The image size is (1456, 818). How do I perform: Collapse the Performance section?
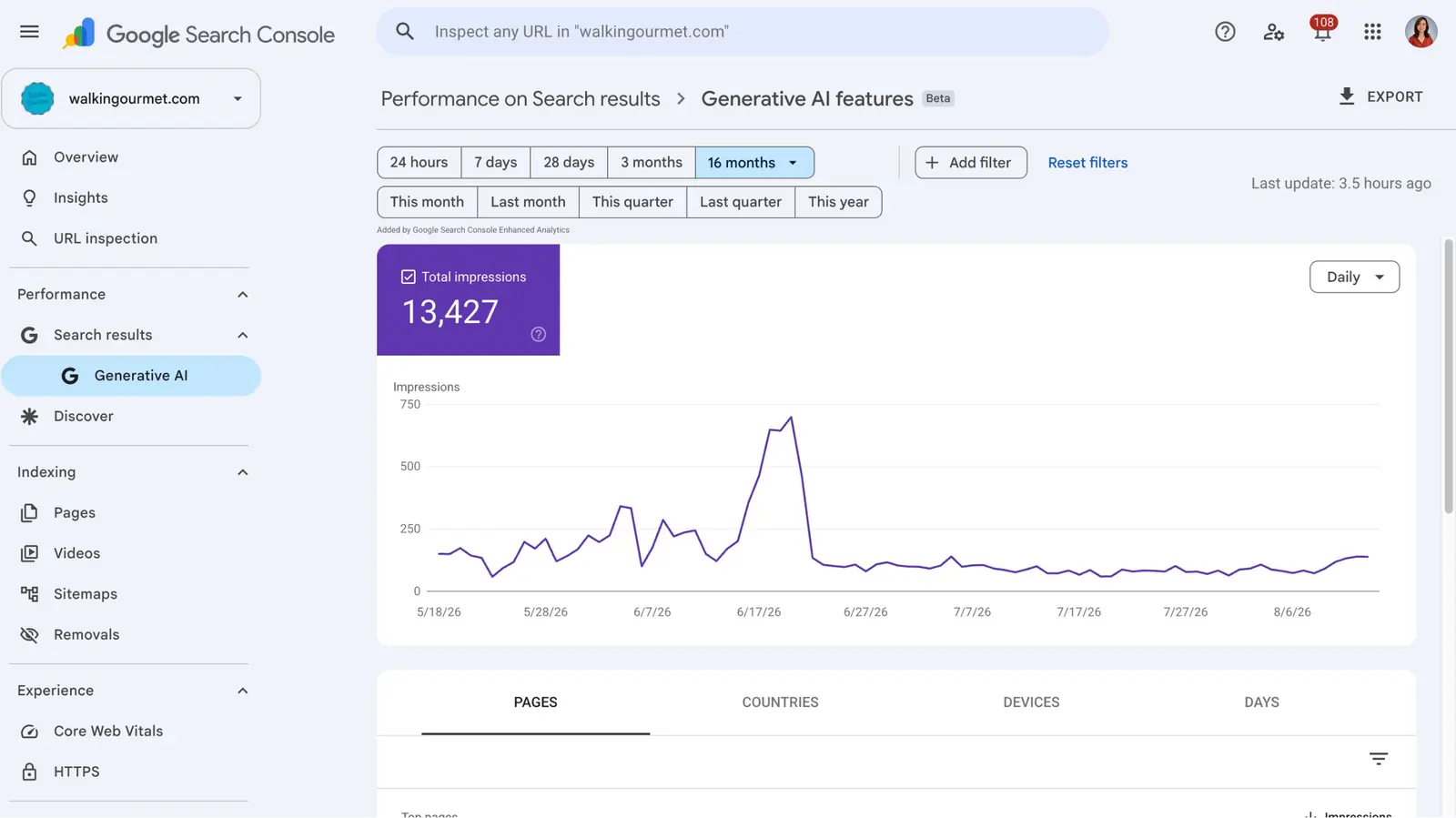pyautogui.click(x=243, y=295)
